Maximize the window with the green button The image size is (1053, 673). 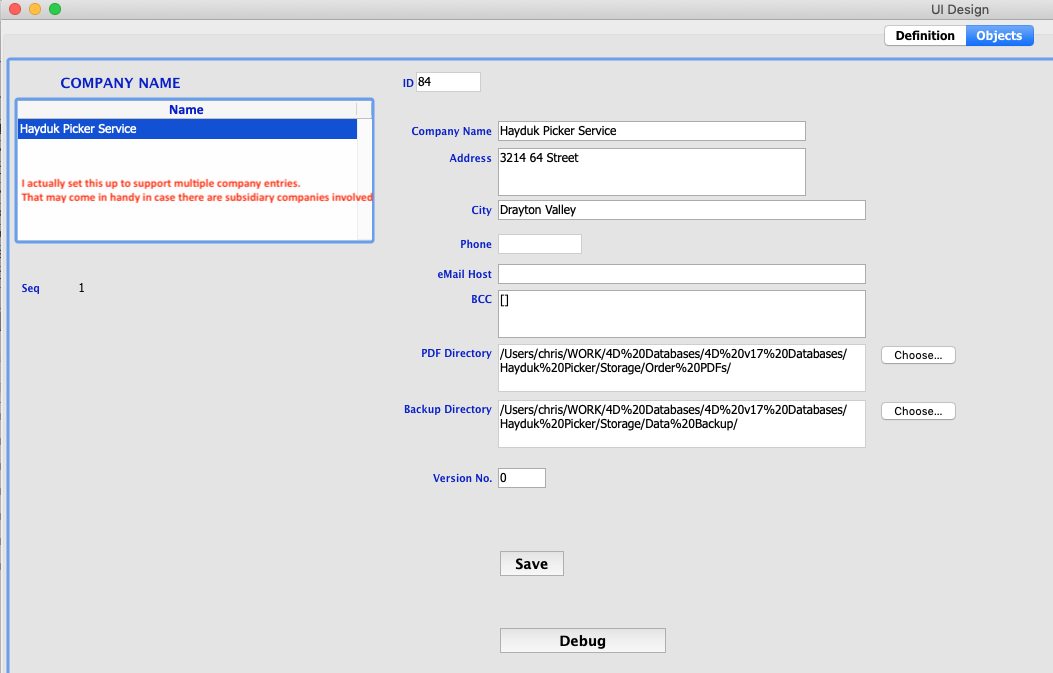(x=55, y=9)
